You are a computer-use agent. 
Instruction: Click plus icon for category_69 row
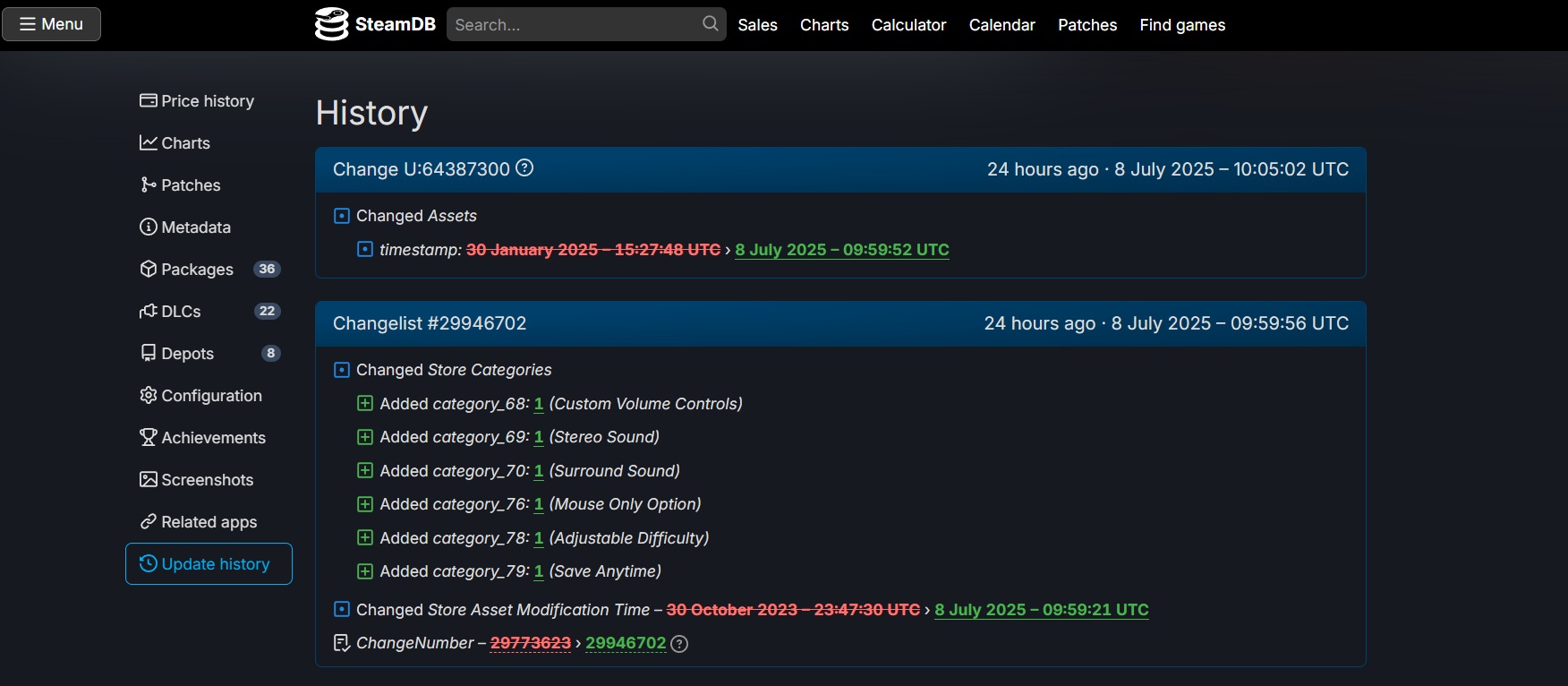coord(364,437)
